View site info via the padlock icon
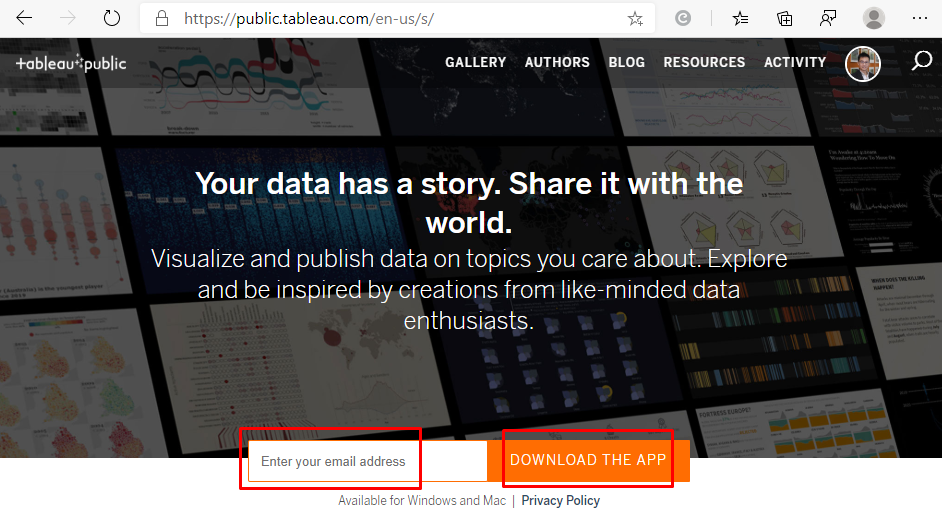942x514 pixels. click(162, 19)
